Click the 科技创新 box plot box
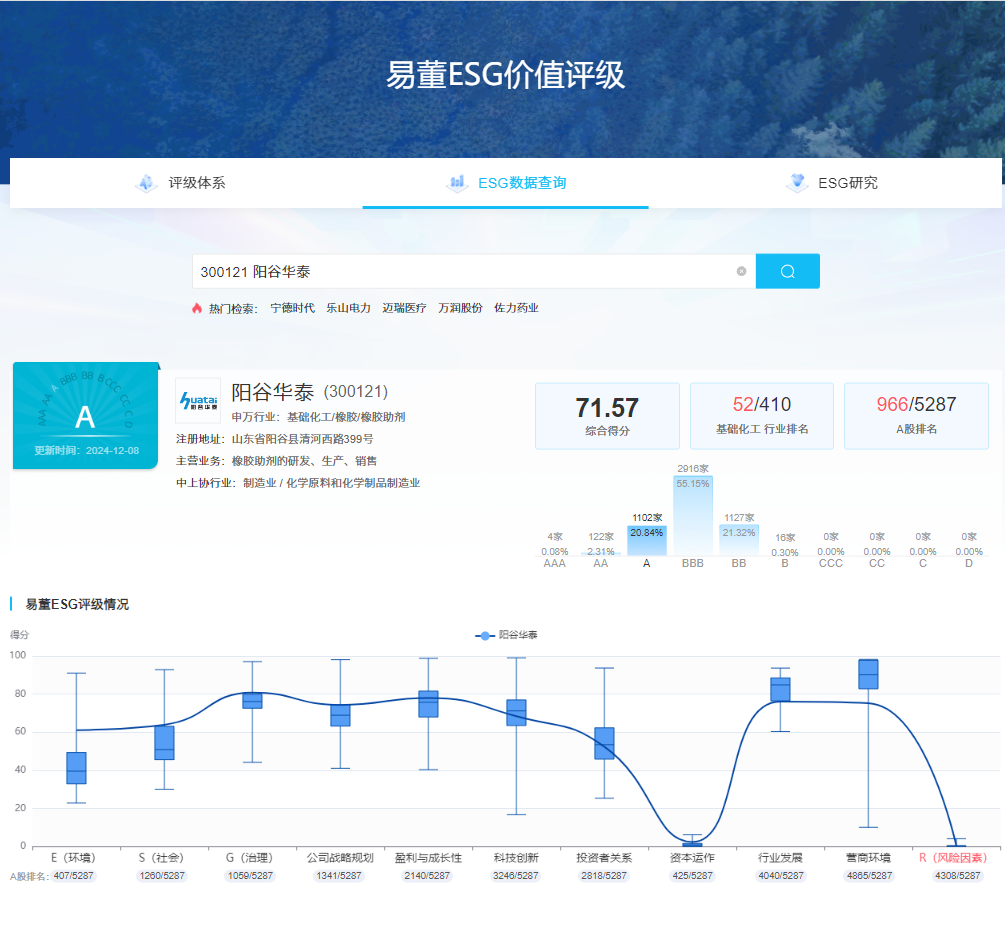1005x931 pixels. [x=516, y=713]
